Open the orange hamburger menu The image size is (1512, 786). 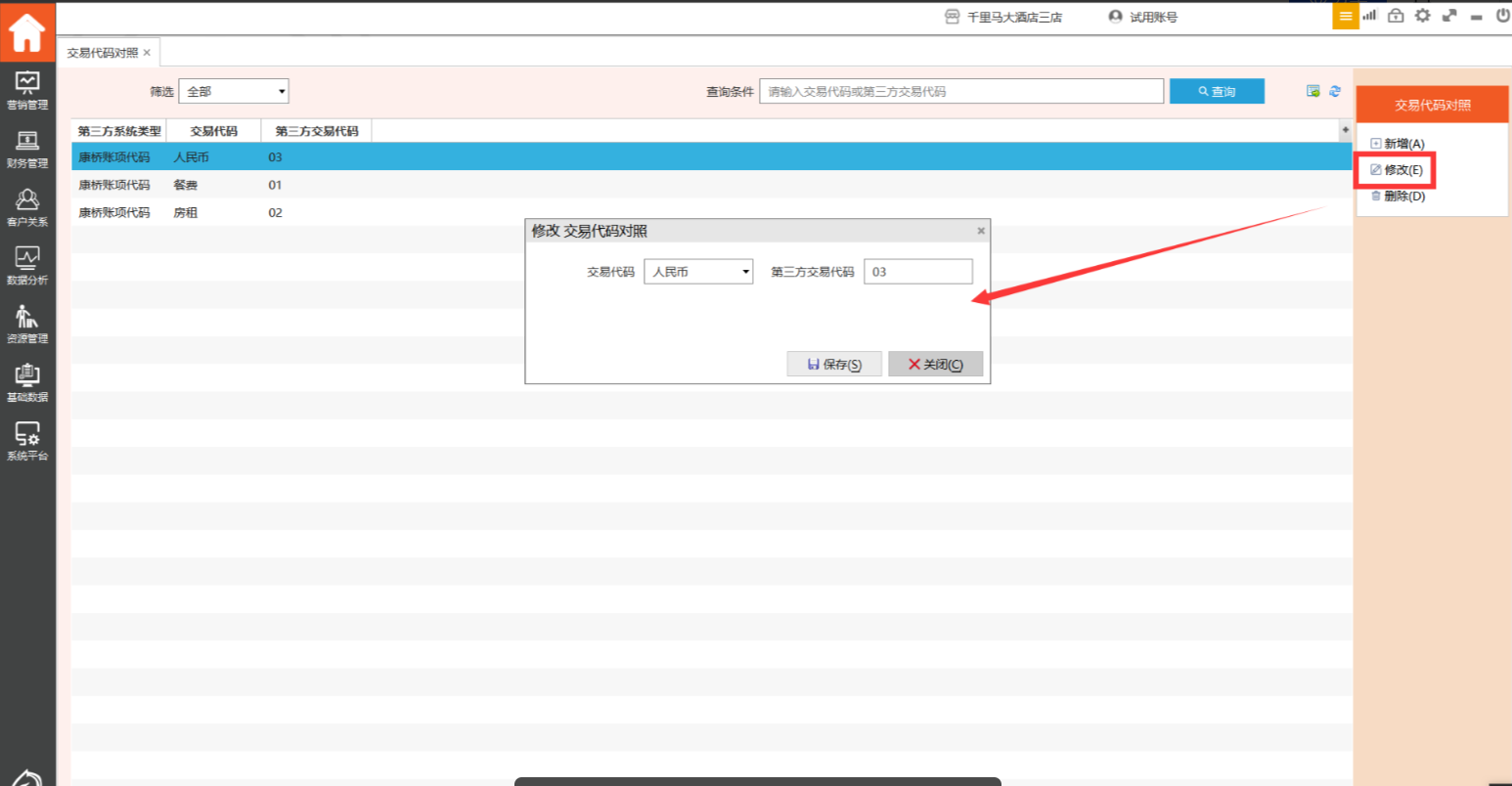tap(1346, 17)
